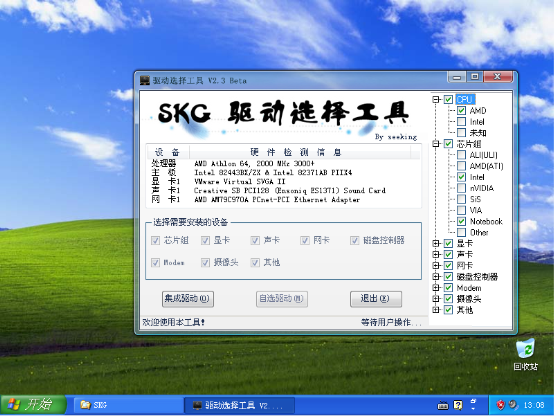Select the 处理器 AMD Athlon 64 row
Screen dimensions: 555x416
pos(283,163)
